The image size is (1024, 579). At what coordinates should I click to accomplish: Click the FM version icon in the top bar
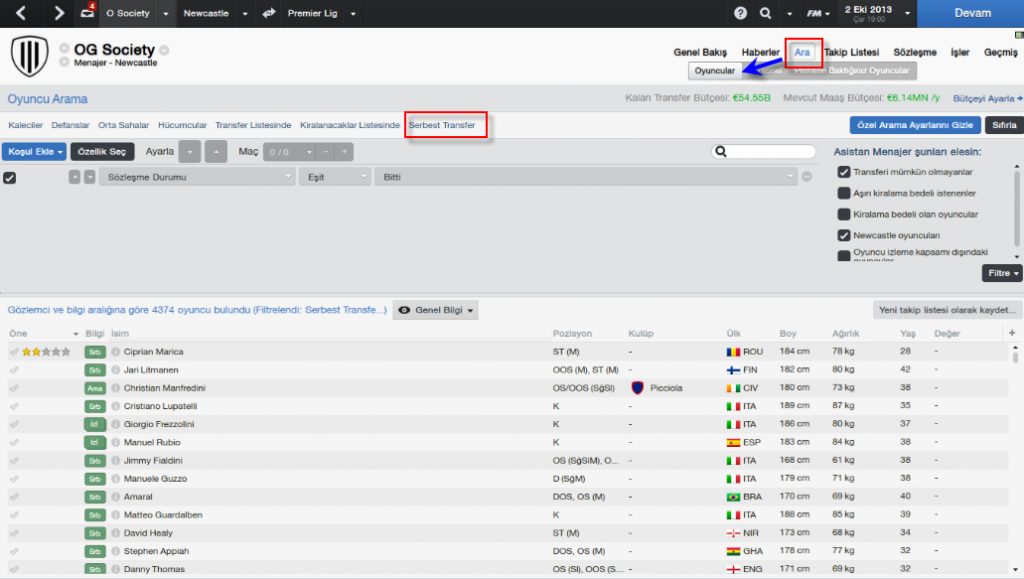pyautogui.click(x=814, y=13)
